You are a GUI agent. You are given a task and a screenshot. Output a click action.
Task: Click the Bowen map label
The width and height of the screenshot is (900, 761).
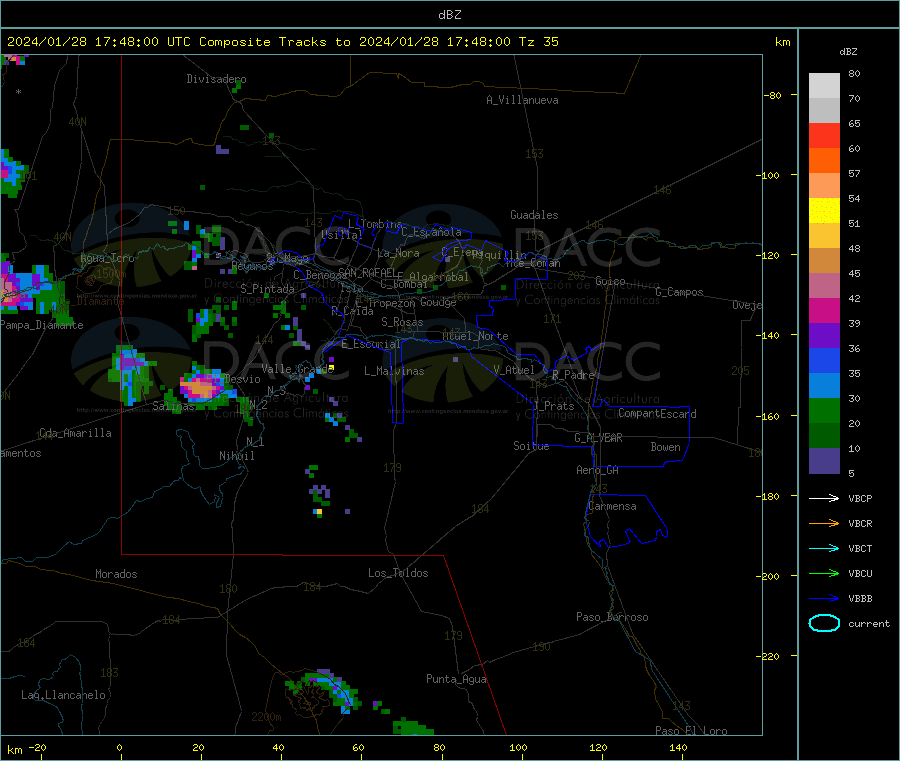tap(665, 446)
